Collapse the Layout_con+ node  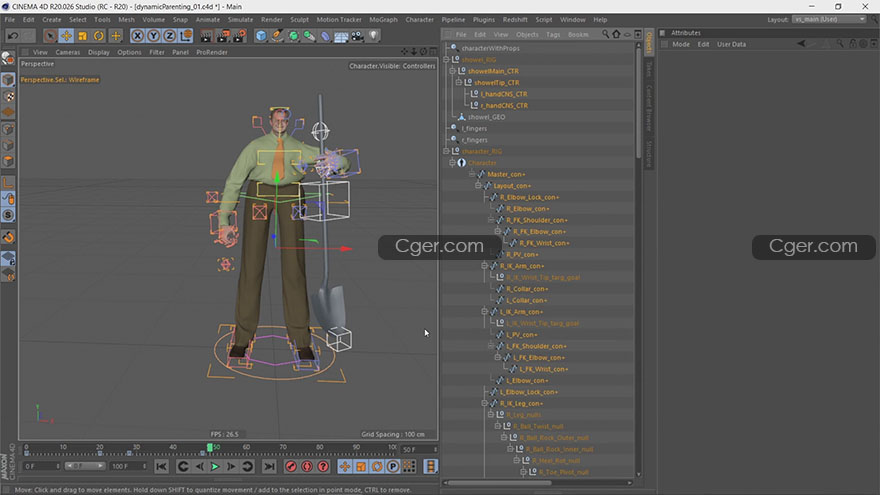pos(478,185)
